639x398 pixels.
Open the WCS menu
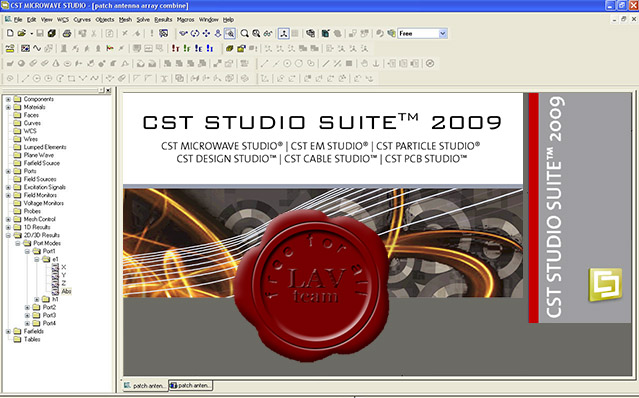63,20
